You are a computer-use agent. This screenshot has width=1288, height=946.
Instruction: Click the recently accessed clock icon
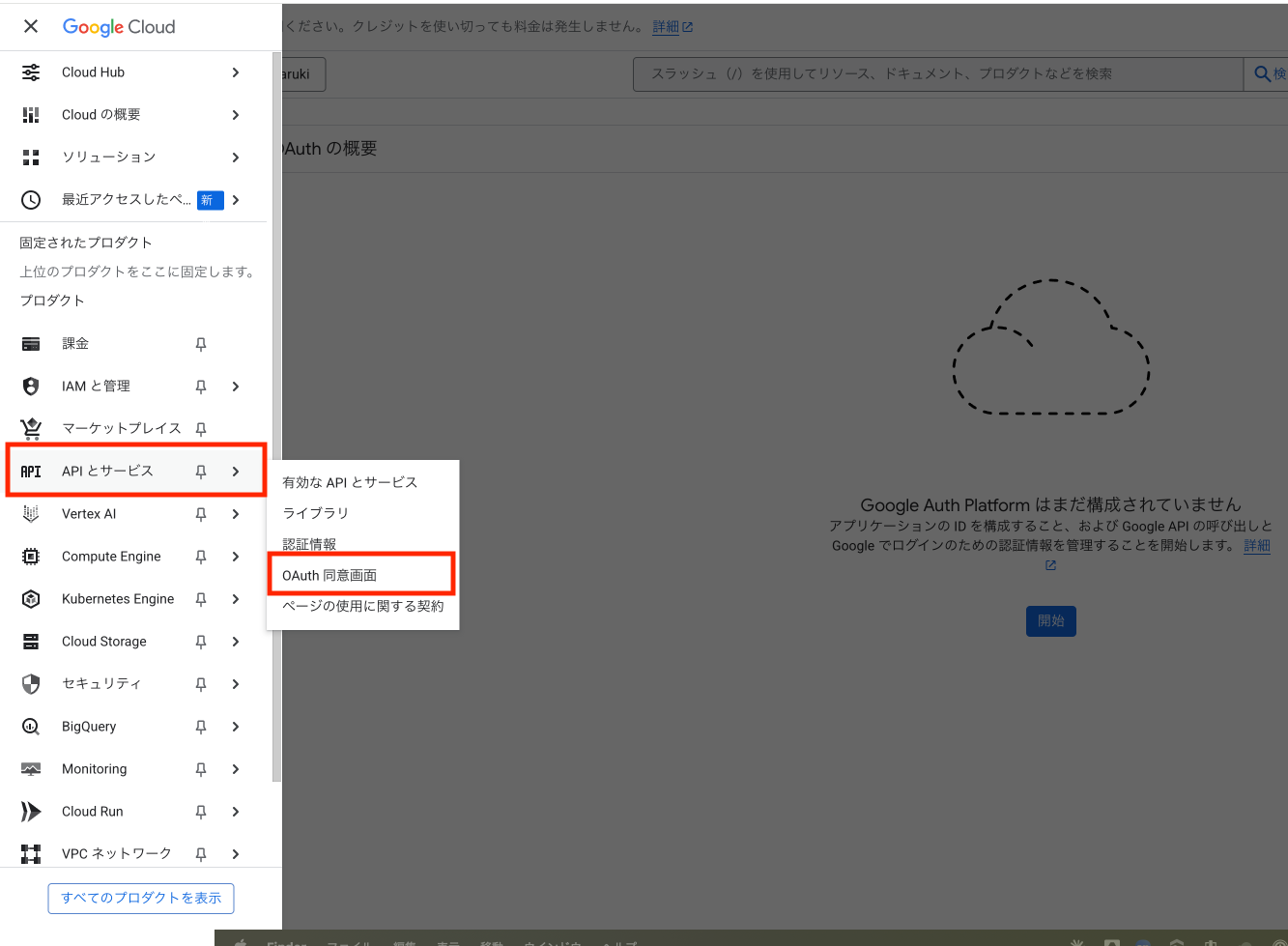click(31, 200)
